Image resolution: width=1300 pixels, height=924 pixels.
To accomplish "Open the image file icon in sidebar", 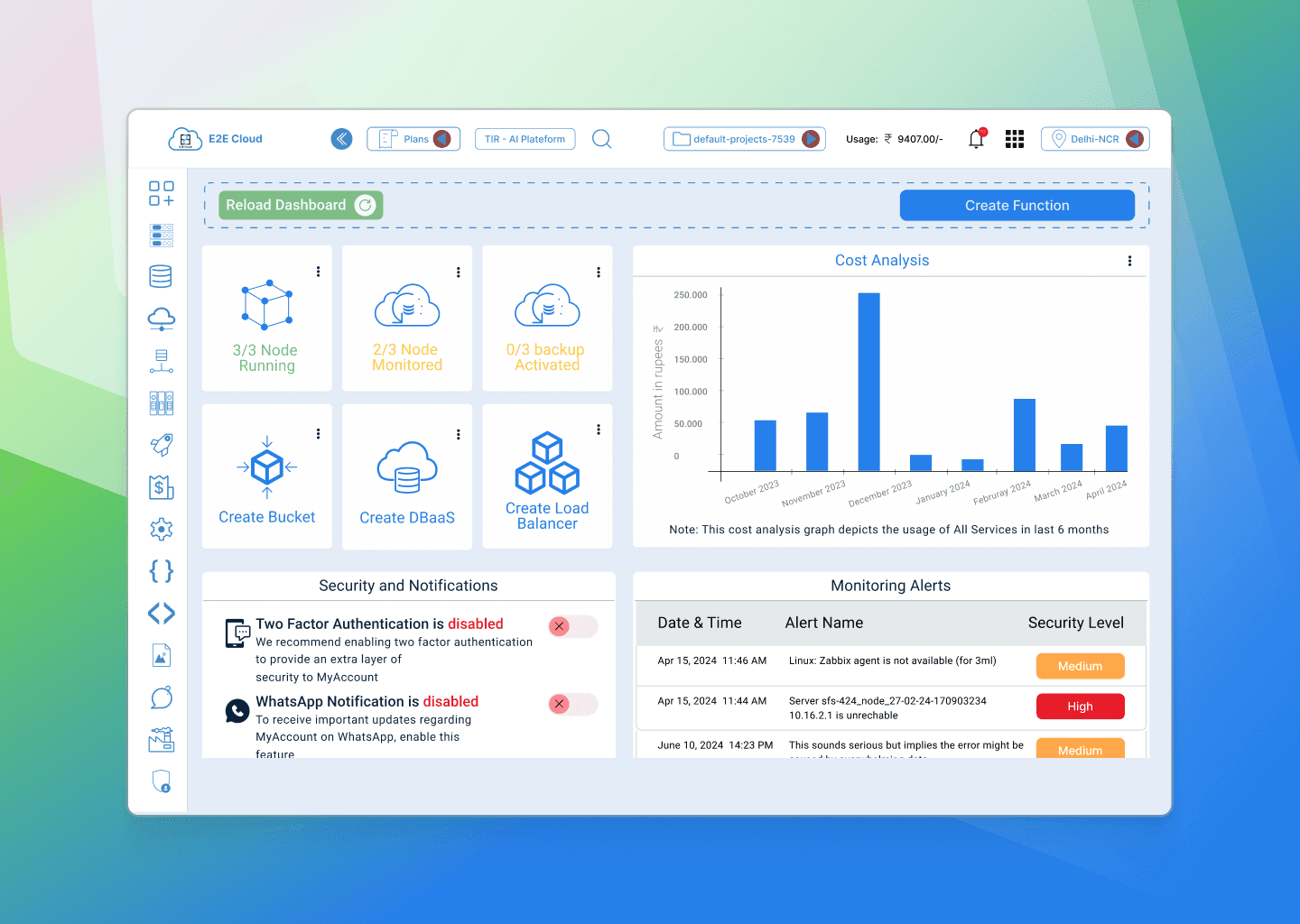I will pos(162,656).
